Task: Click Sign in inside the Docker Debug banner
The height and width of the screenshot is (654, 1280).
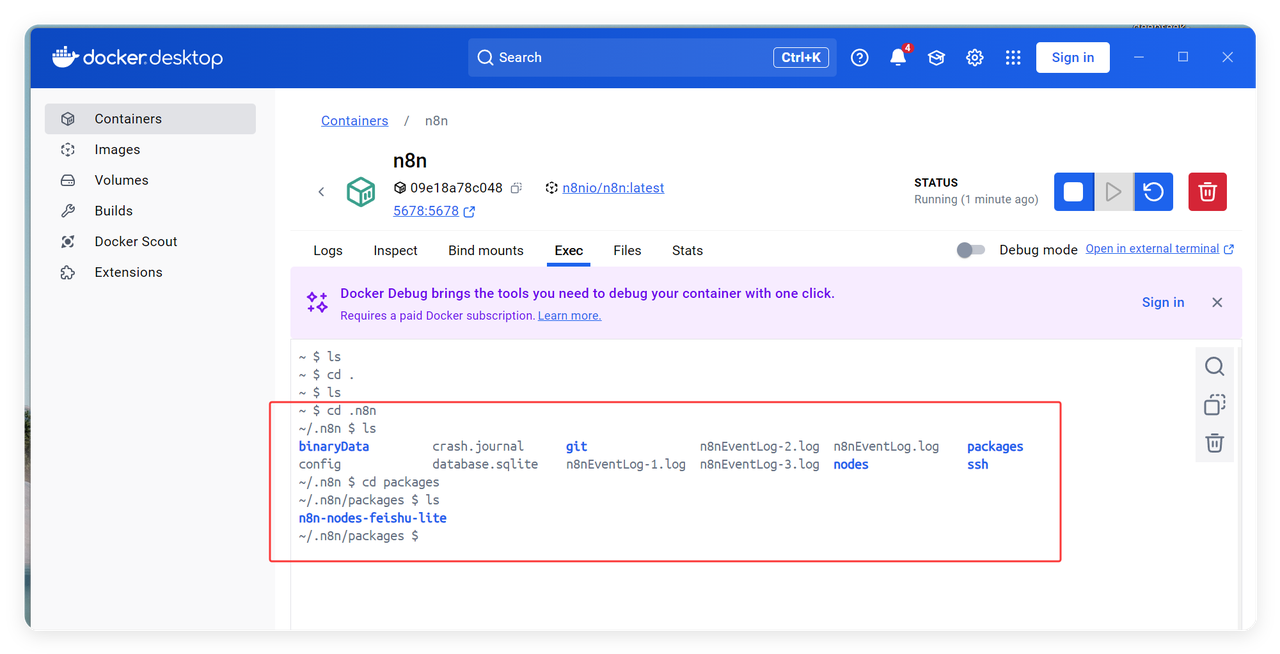Action: 1163,302
